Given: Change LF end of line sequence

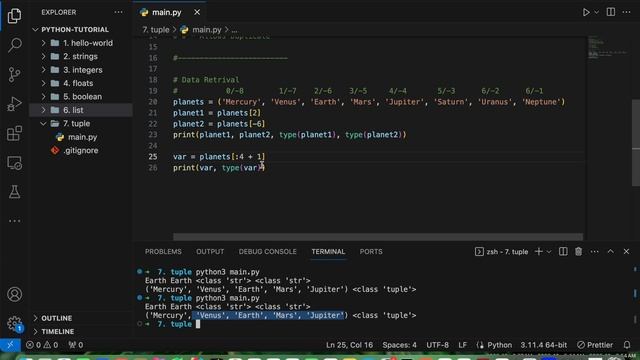Looking at the screenshot, I should point(462,345).
